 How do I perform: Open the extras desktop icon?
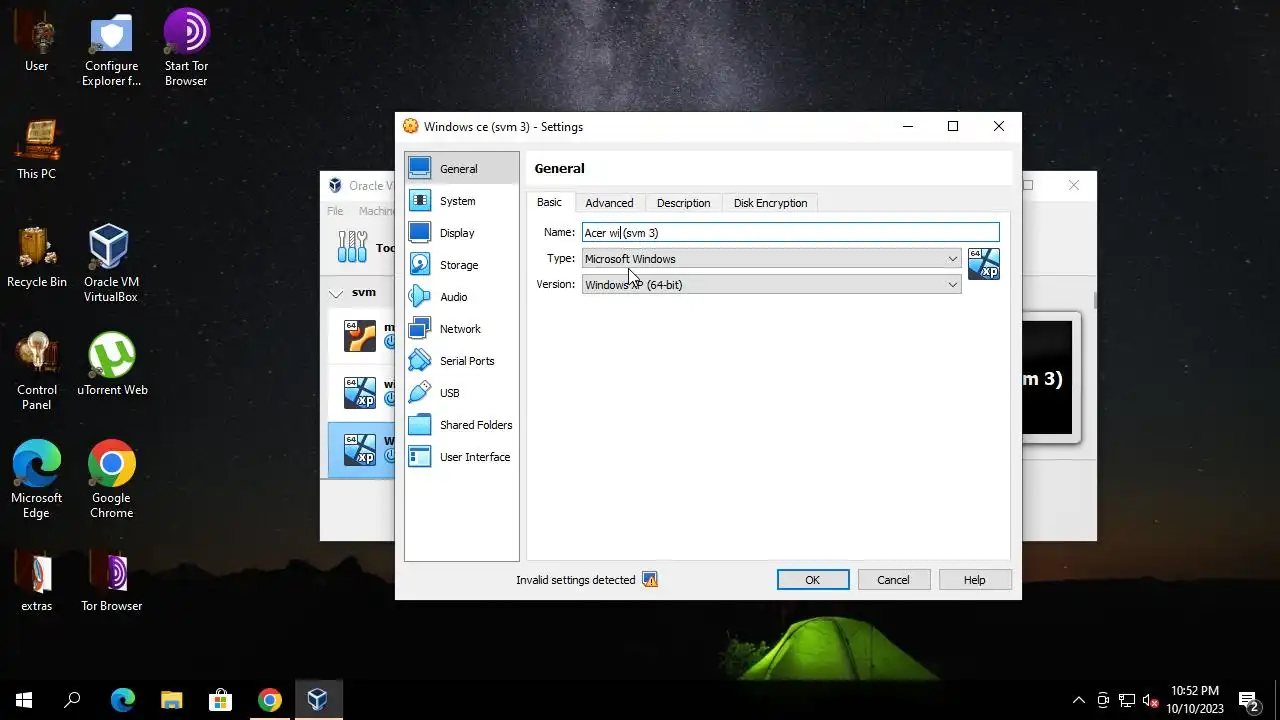[x=37, y=582]
